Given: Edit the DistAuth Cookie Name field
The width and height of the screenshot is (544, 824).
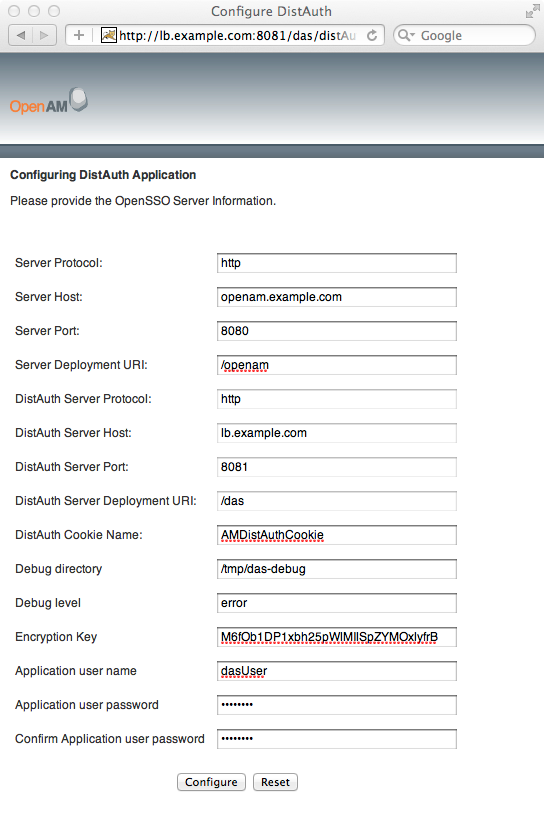Looking at the screenshot, I should coord(336,535).
